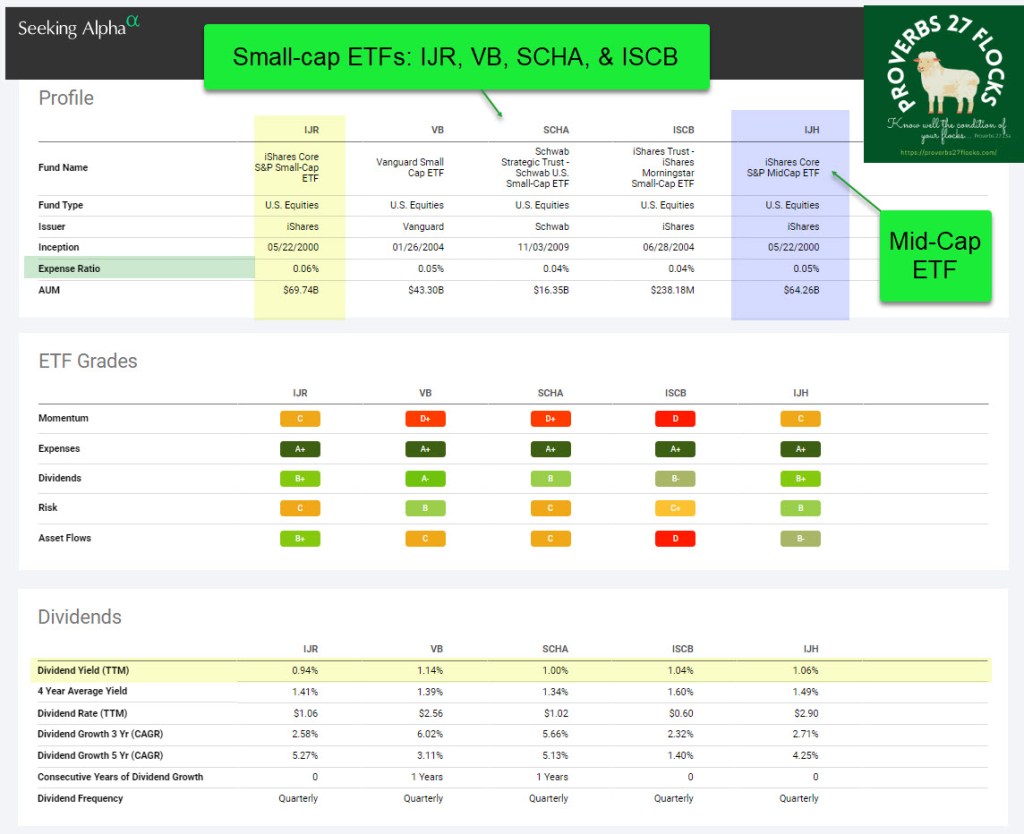
Task: Select IJH's Risk grade B badge
Action: tap(800, 509)
